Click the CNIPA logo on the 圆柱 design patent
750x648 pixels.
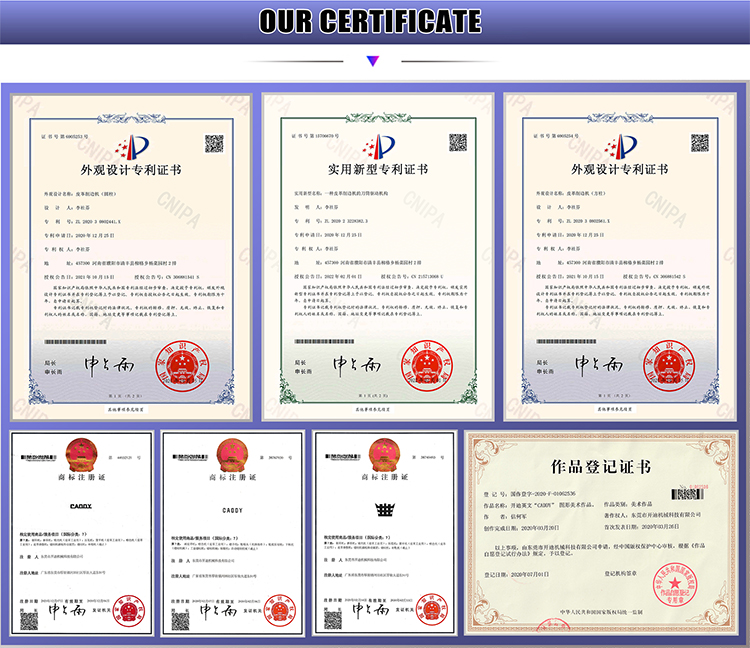coord(132,147)
